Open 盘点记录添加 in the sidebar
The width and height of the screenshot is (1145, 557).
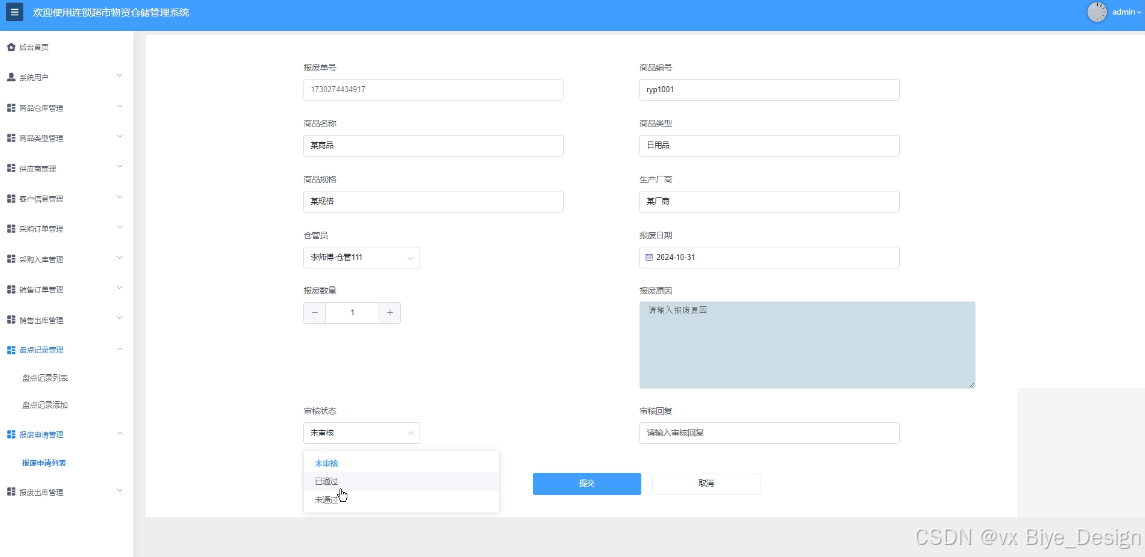tap(45, 405)
